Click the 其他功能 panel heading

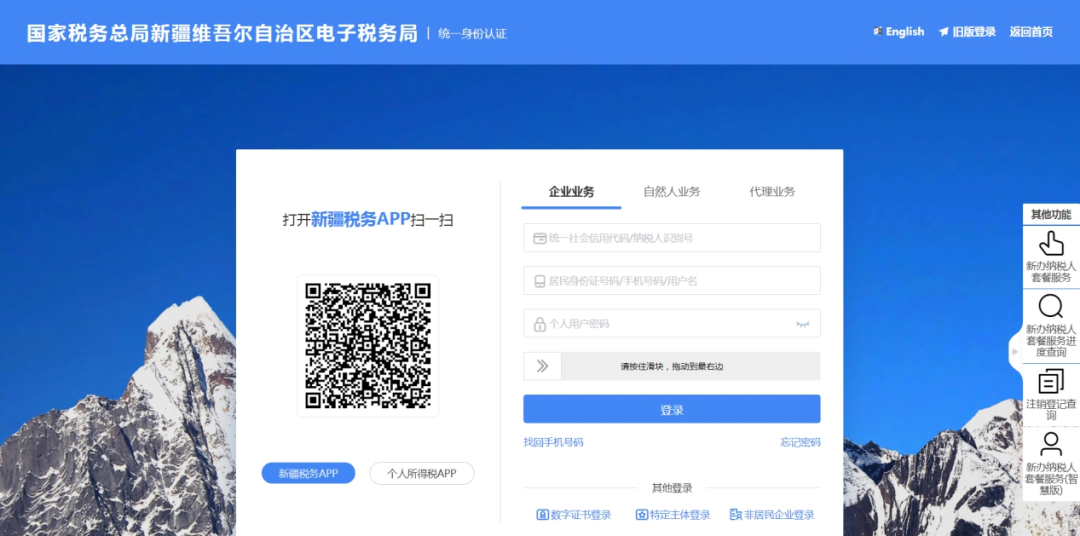(x=1050, y=214)
